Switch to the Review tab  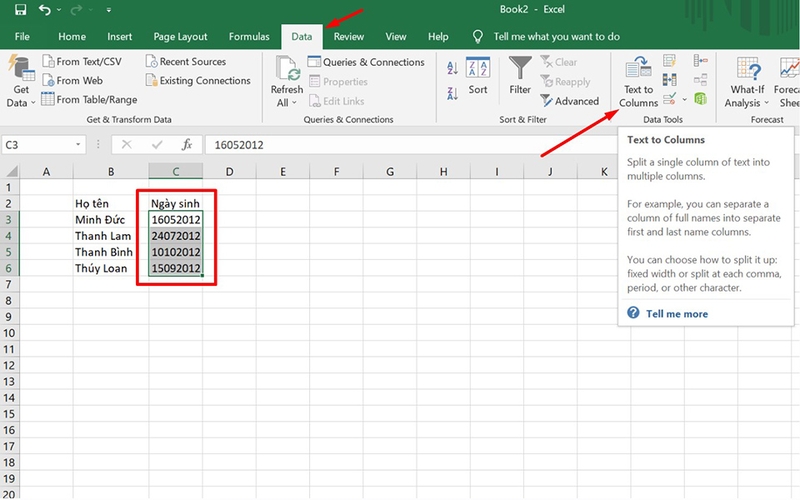pos(349,37)
